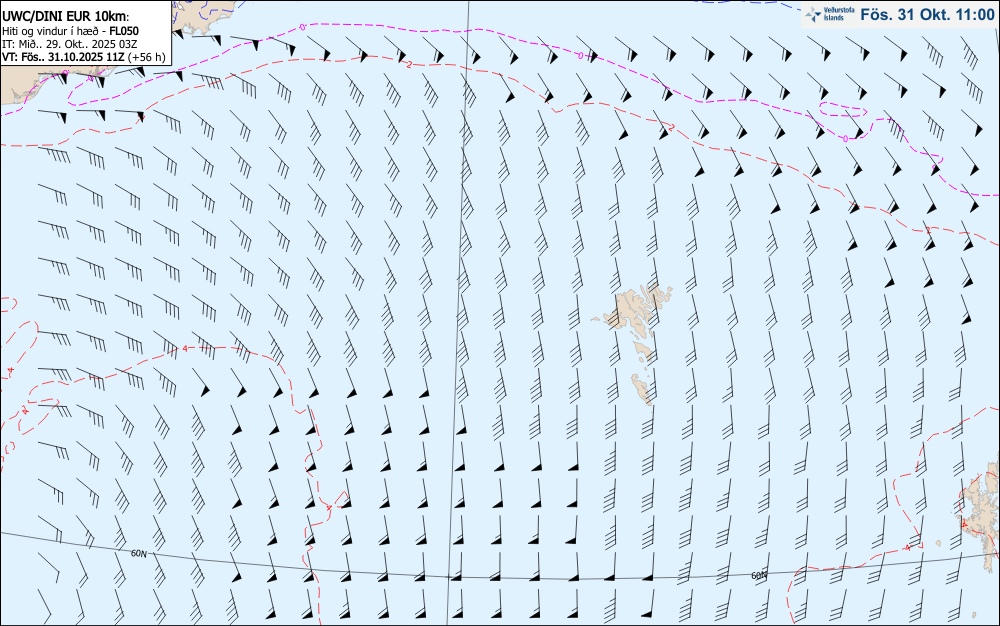Click the southernmost Faroe island (Suðuroy)
The image size is (1000, 626).
tap(642, 389)
